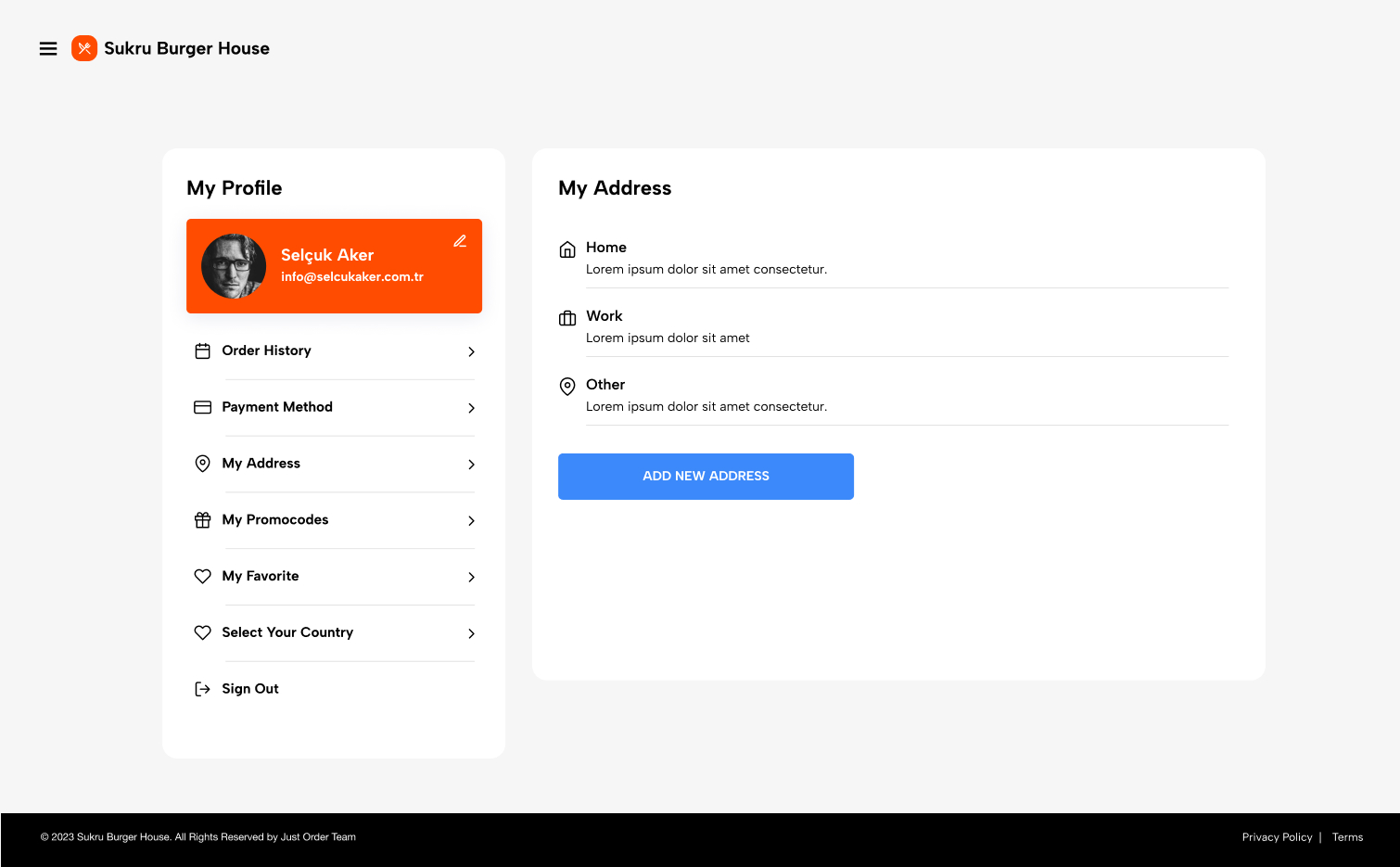Image resolution: width=1400 pixels, height=867 pixels.
Task: Expand Order History chevron arrow
Action: (x=471, y=351)
